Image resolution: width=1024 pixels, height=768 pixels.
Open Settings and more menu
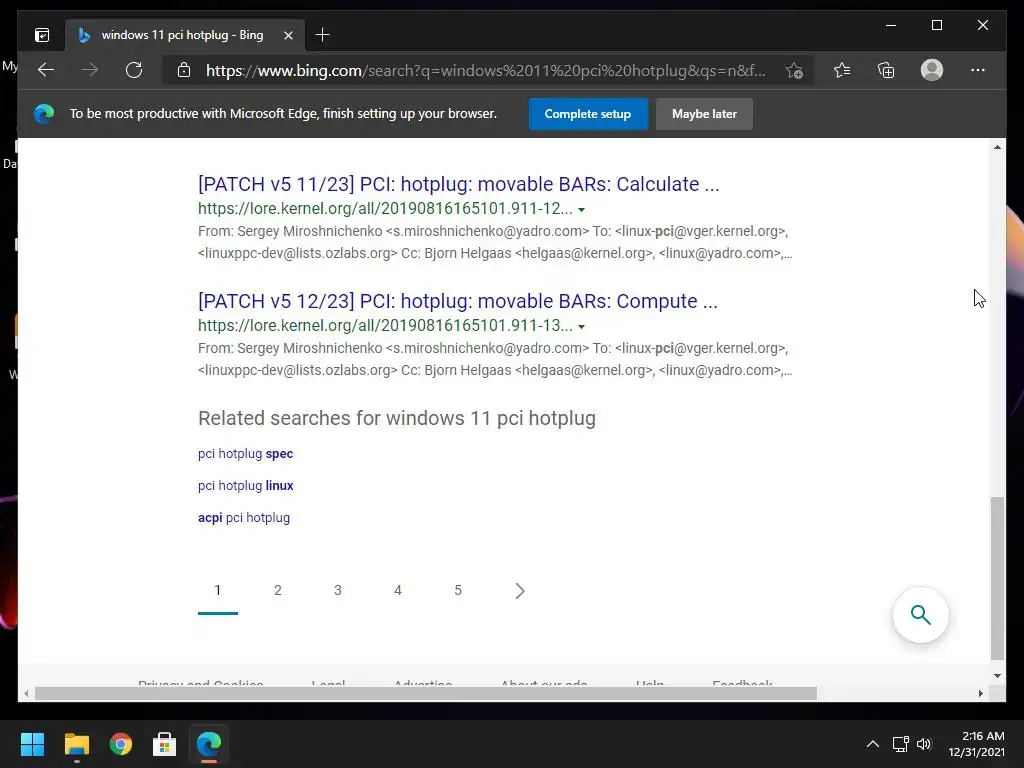978,70
